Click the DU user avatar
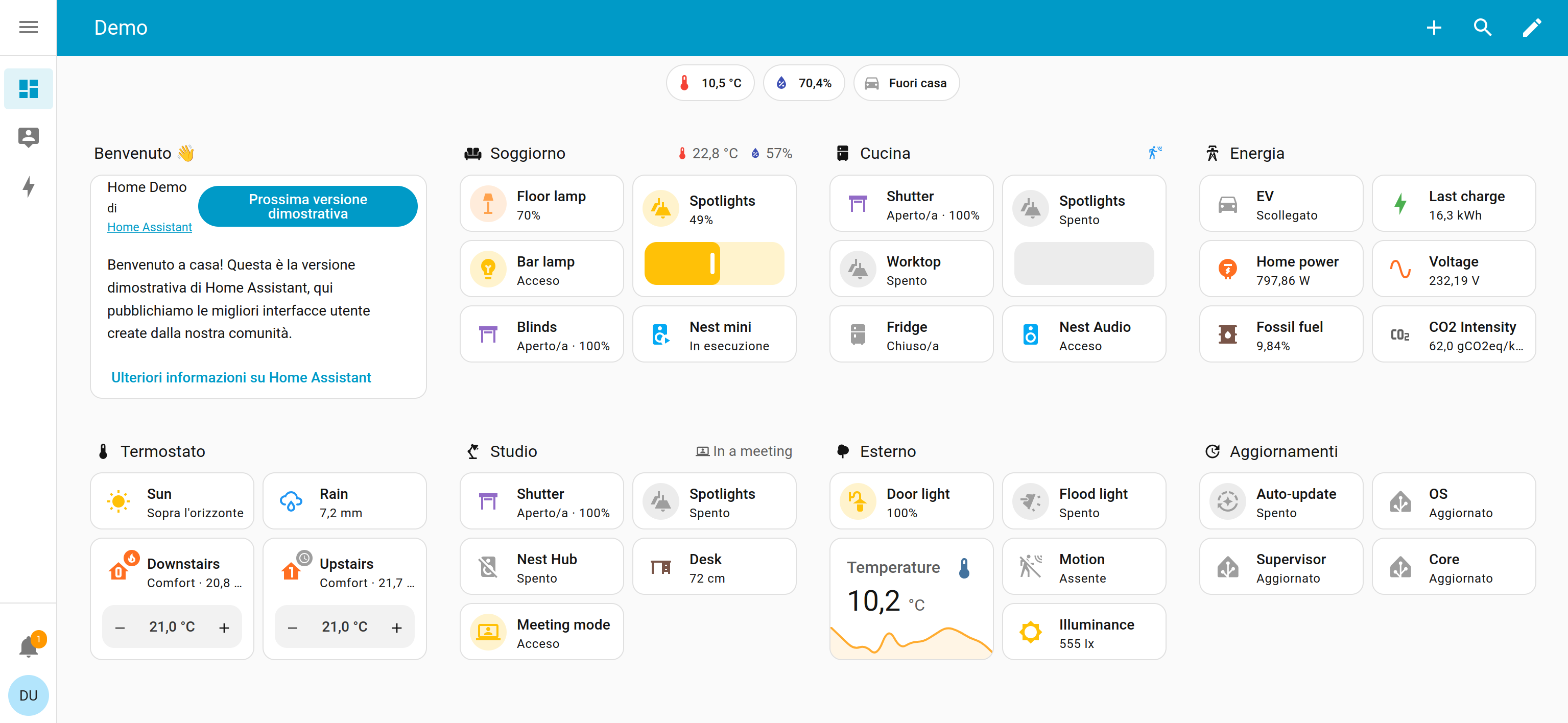Screen dimensions: 1568x723 (28, 695)
